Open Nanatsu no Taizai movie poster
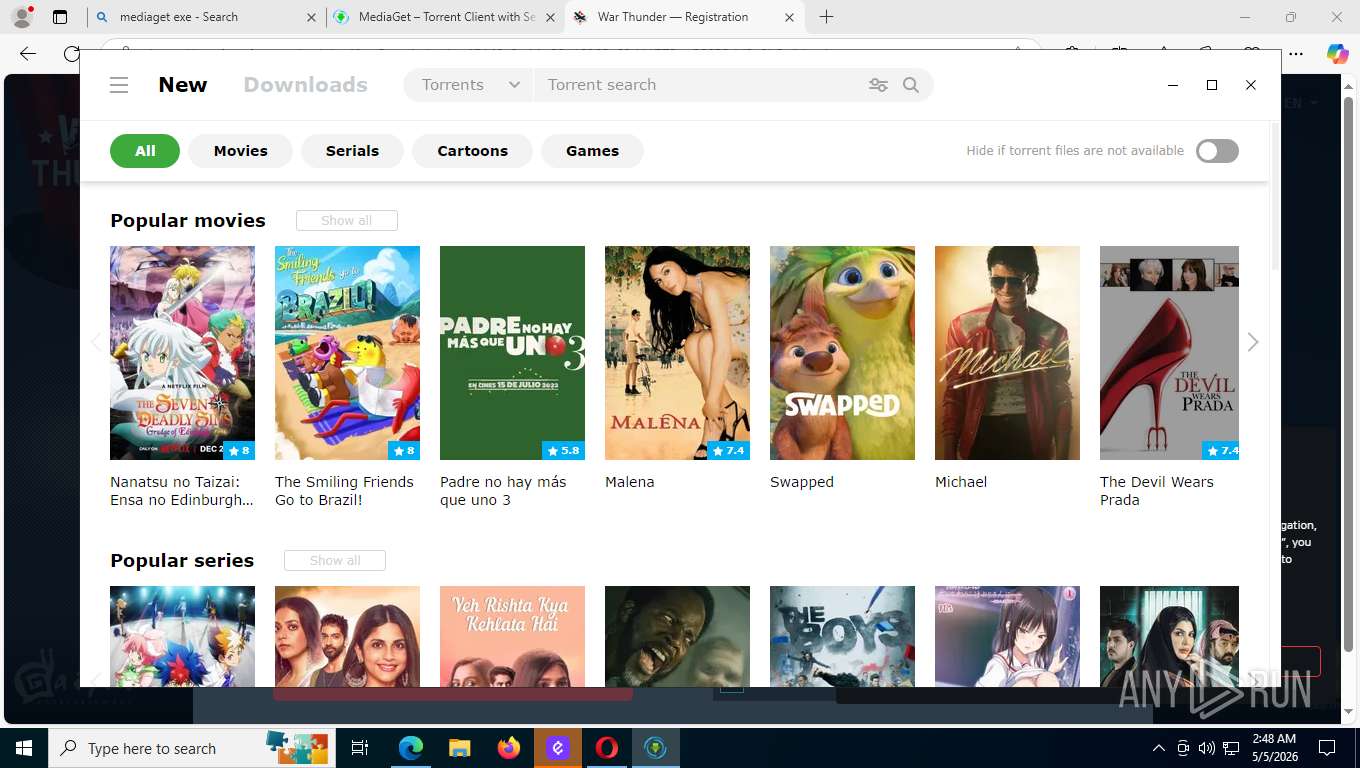This screenshot has width=1360, height=768. 182,353
